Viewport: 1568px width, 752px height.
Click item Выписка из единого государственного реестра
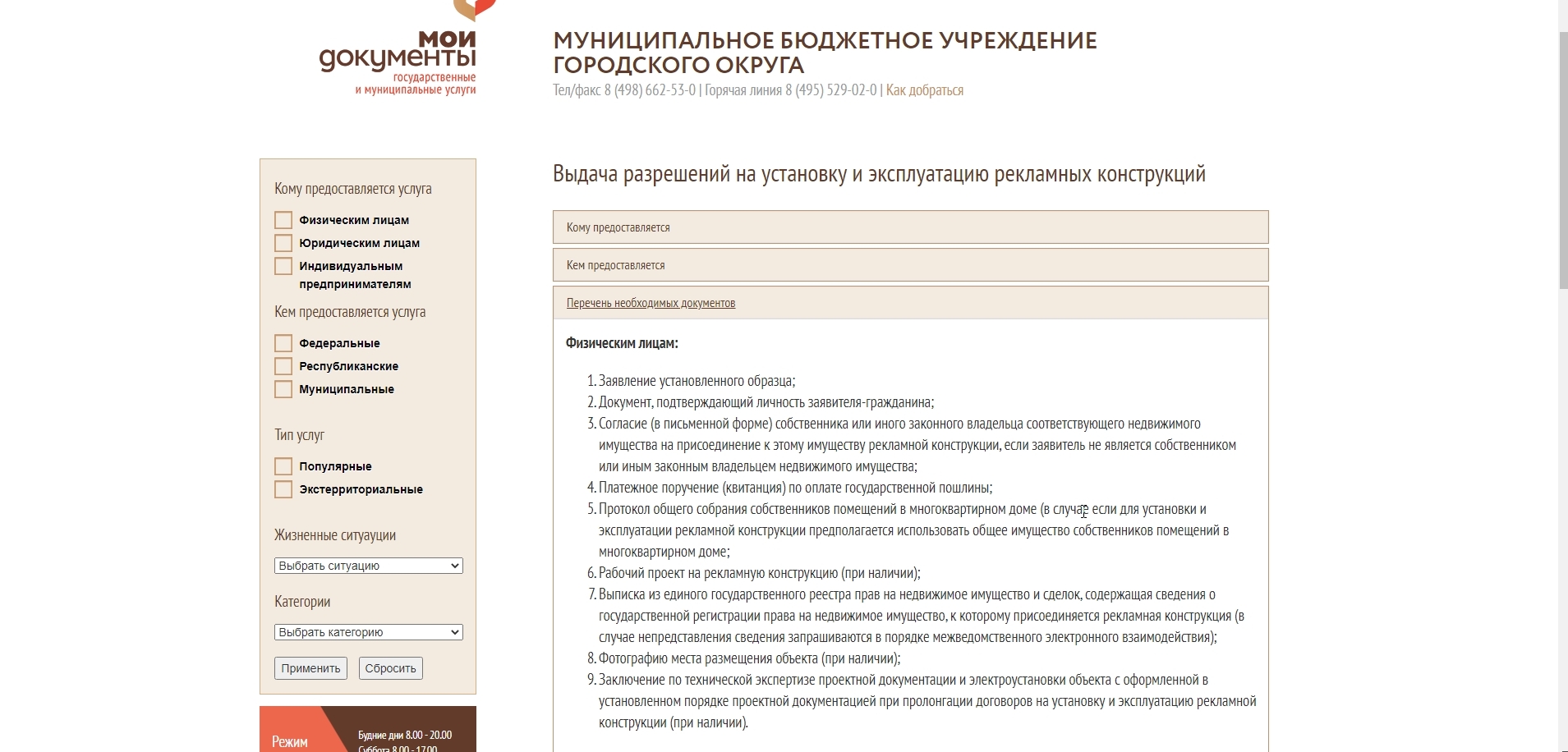tap(922, 616)
